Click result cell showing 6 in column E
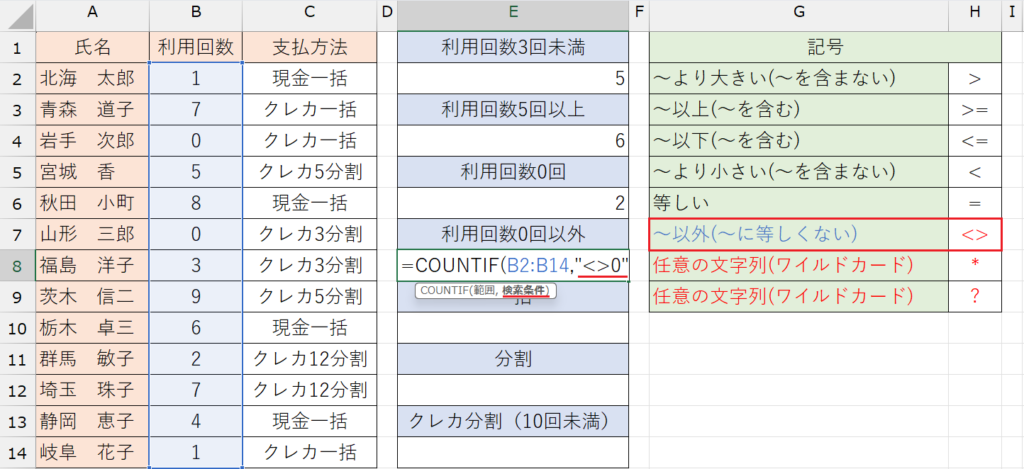 (x=513, y=141)
